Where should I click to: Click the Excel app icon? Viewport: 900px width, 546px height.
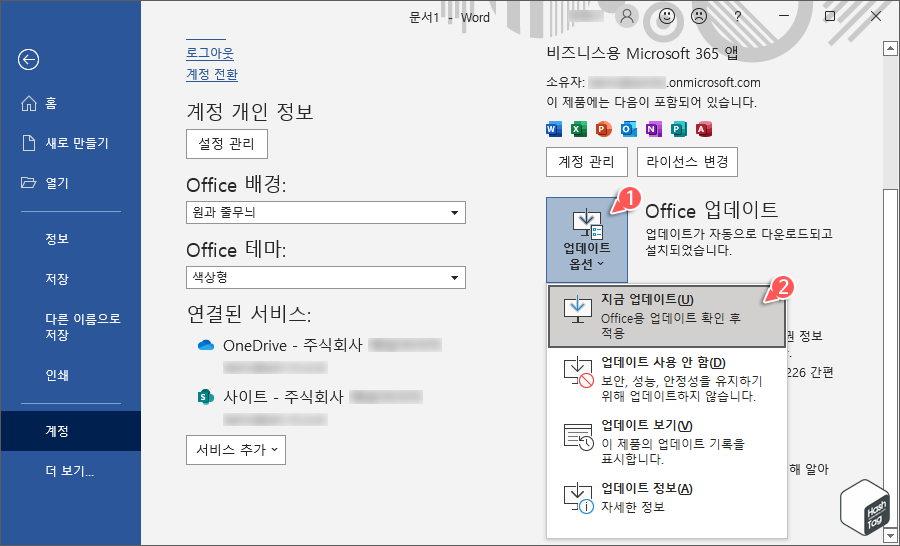[579, 129]
